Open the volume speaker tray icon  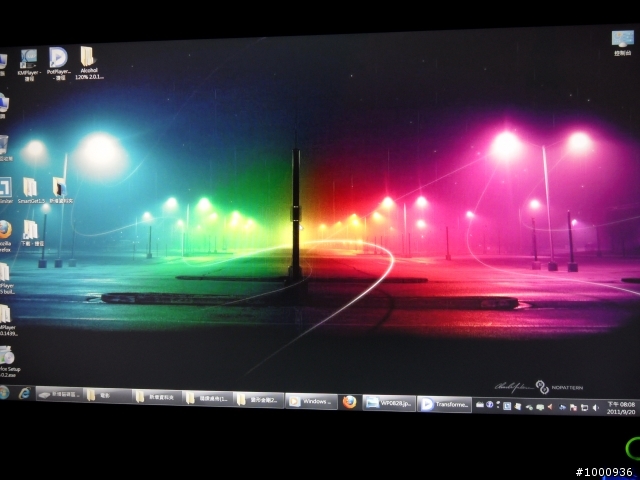[x=596, y=407]
